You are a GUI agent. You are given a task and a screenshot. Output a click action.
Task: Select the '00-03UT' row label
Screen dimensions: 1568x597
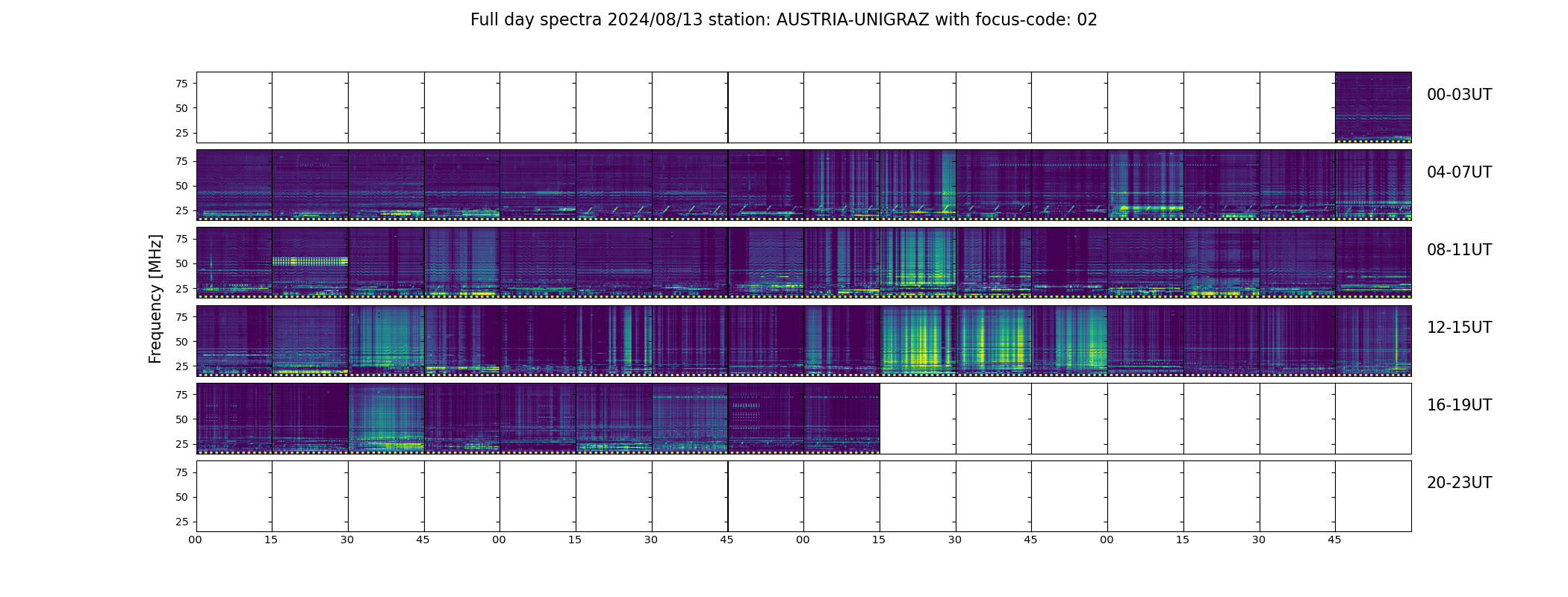[1459, 95]
